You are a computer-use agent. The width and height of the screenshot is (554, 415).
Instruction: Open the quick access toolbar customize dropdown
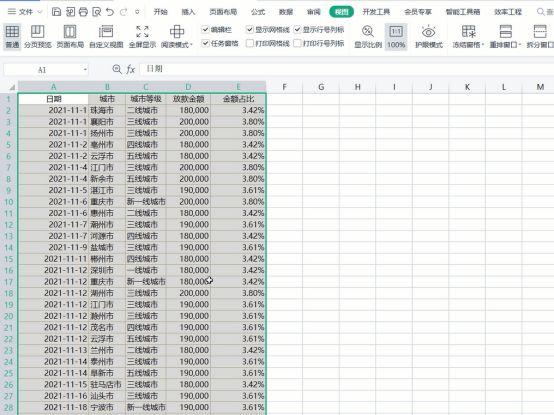137,12
